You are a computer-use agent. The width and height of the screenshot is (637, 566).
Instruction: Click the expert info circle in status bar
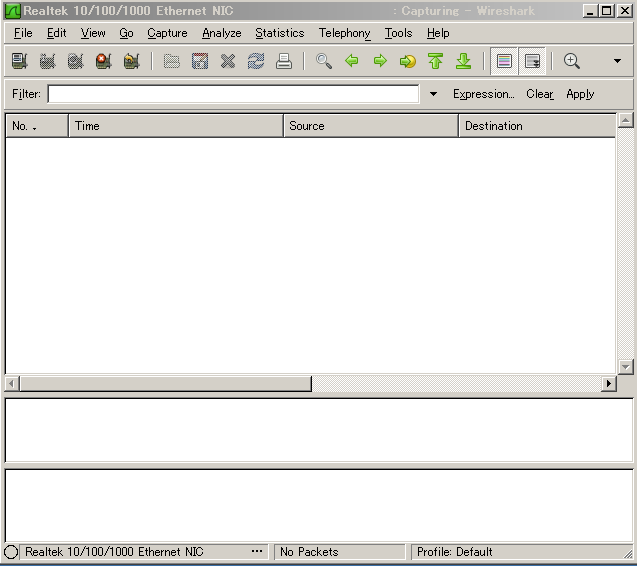tap(11, 552)
